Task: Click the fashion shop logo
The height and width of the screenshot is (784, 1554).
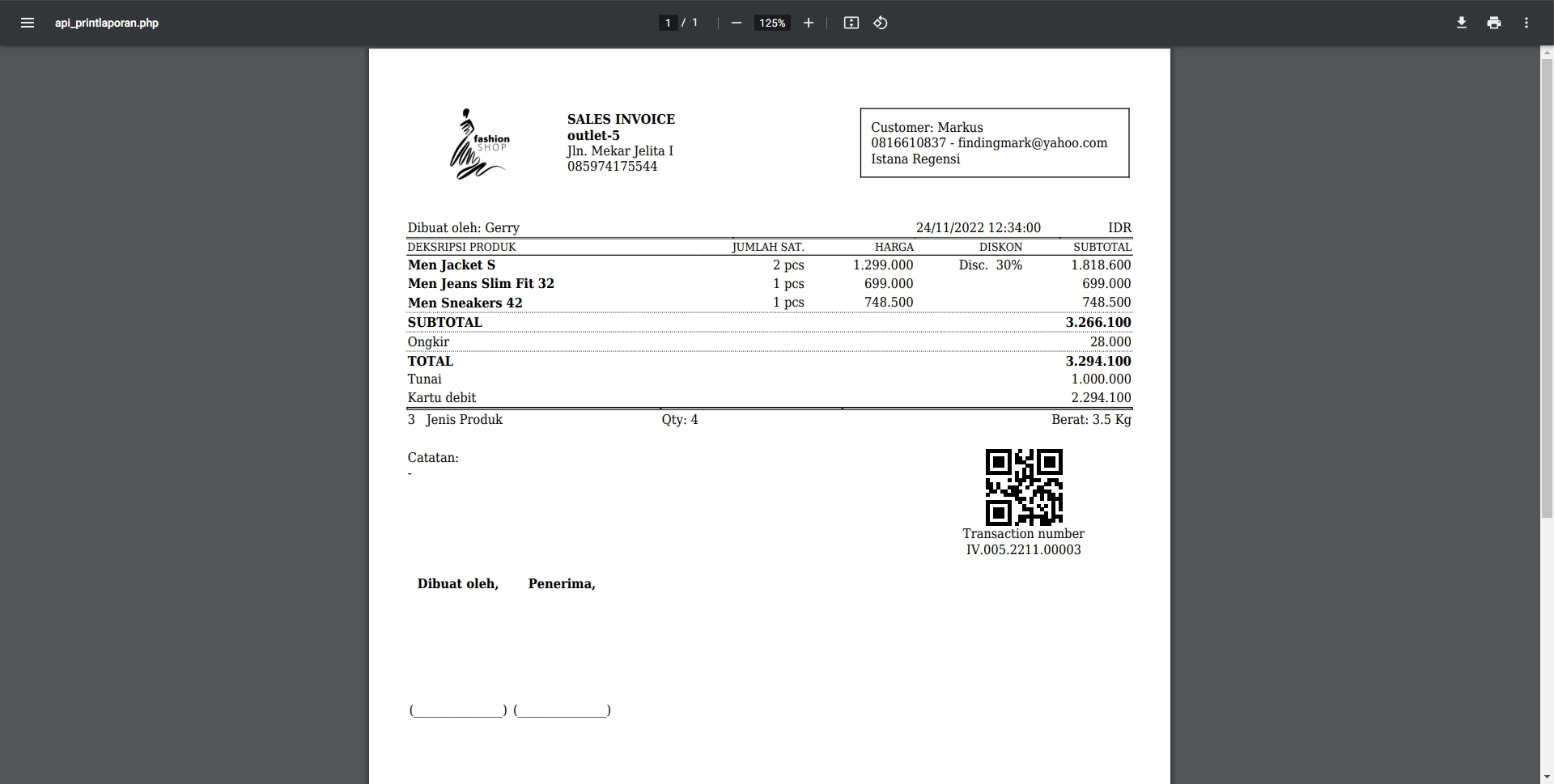Action: click(479, 144)
